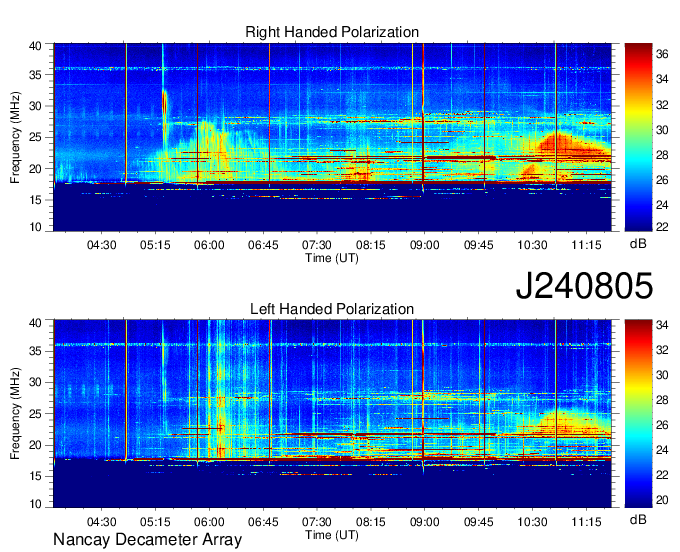Click the Right Handed plot's dB colorbar
Screen dimensions: 680x552
tap(638, 137)
